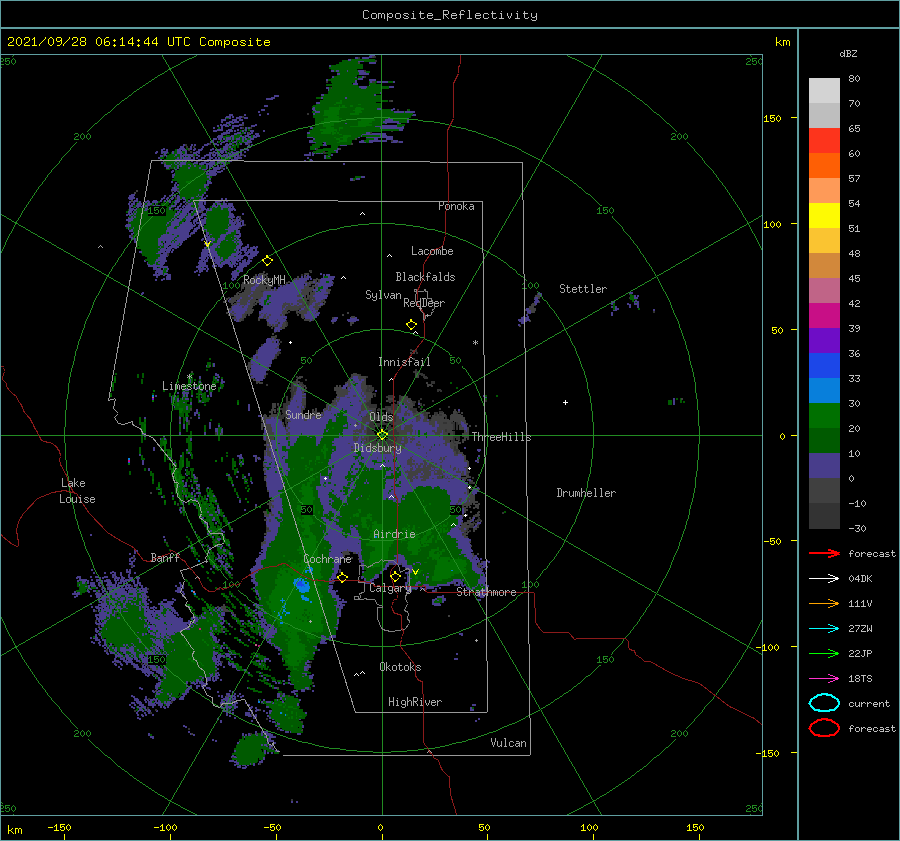
Task: Click the Okotoks city label
Action: tap(400, 667)
